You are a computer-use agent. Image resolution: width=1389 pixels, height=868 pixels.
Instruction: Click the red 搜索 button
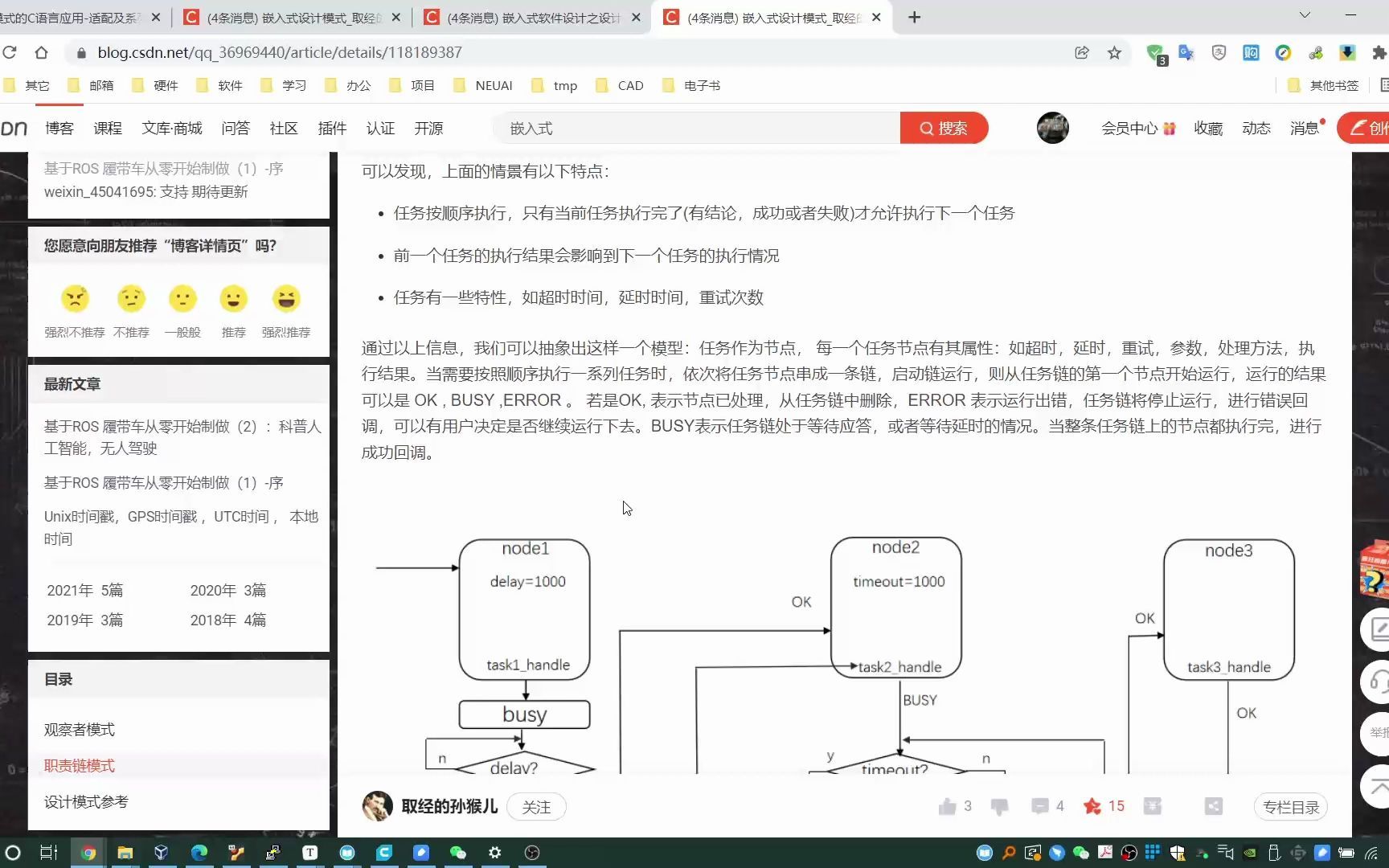944,128
